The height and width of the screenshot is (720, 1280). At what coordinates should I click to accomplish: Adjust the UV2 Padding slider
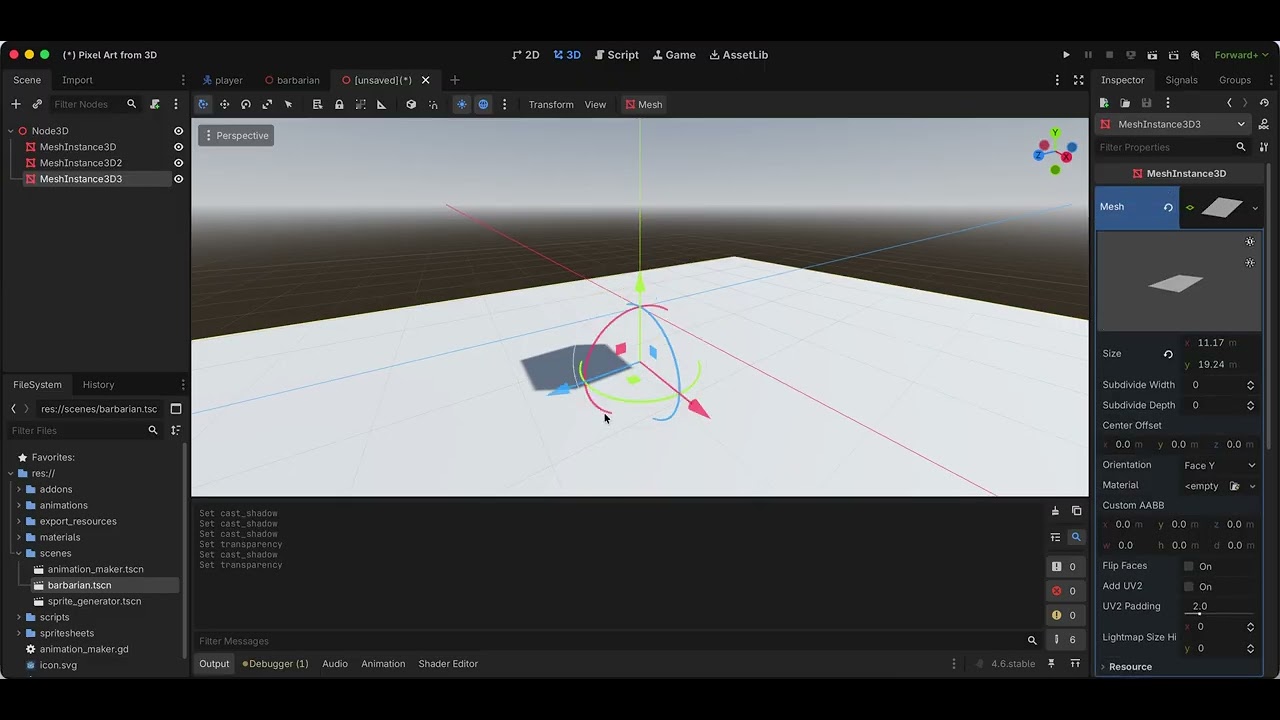[1220, 613]
